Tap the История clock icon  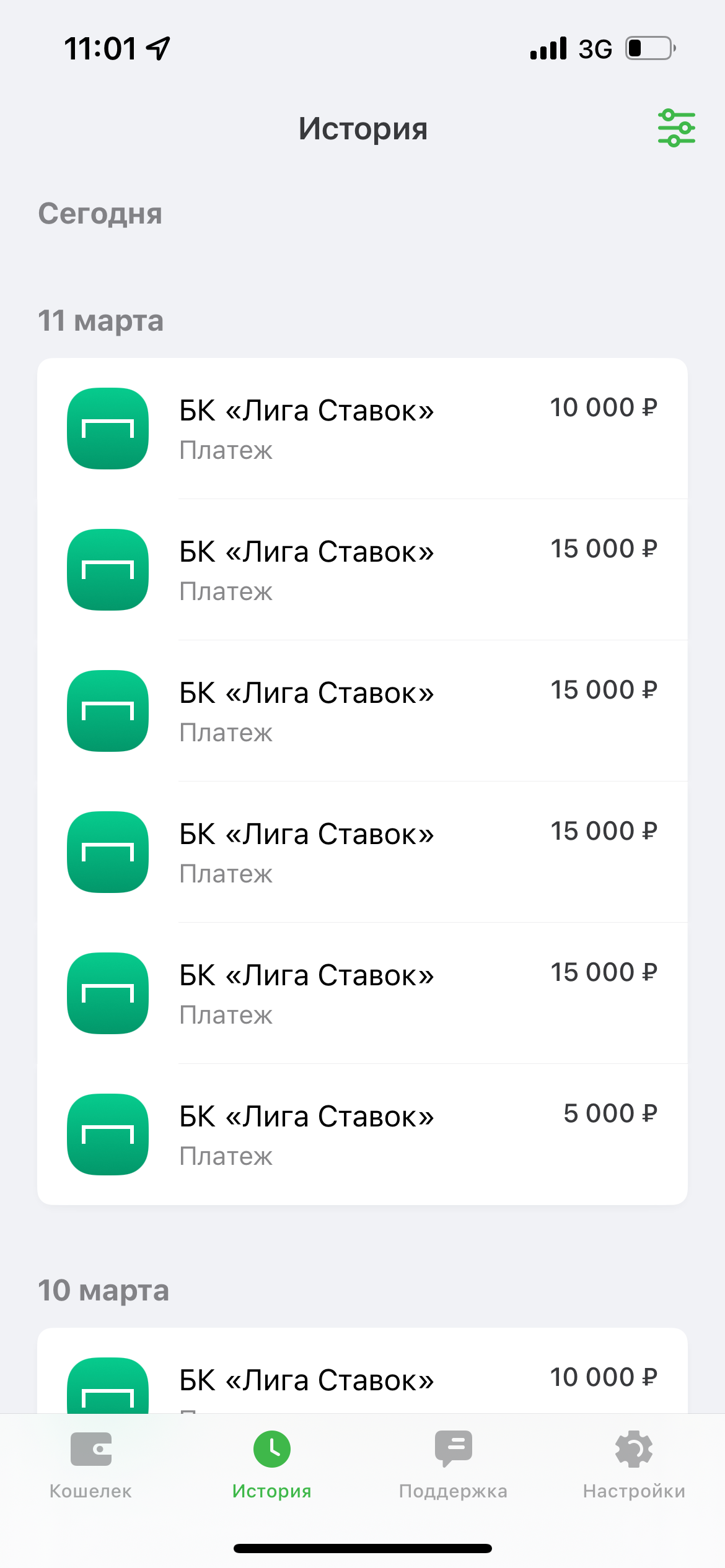[271, 1448]
